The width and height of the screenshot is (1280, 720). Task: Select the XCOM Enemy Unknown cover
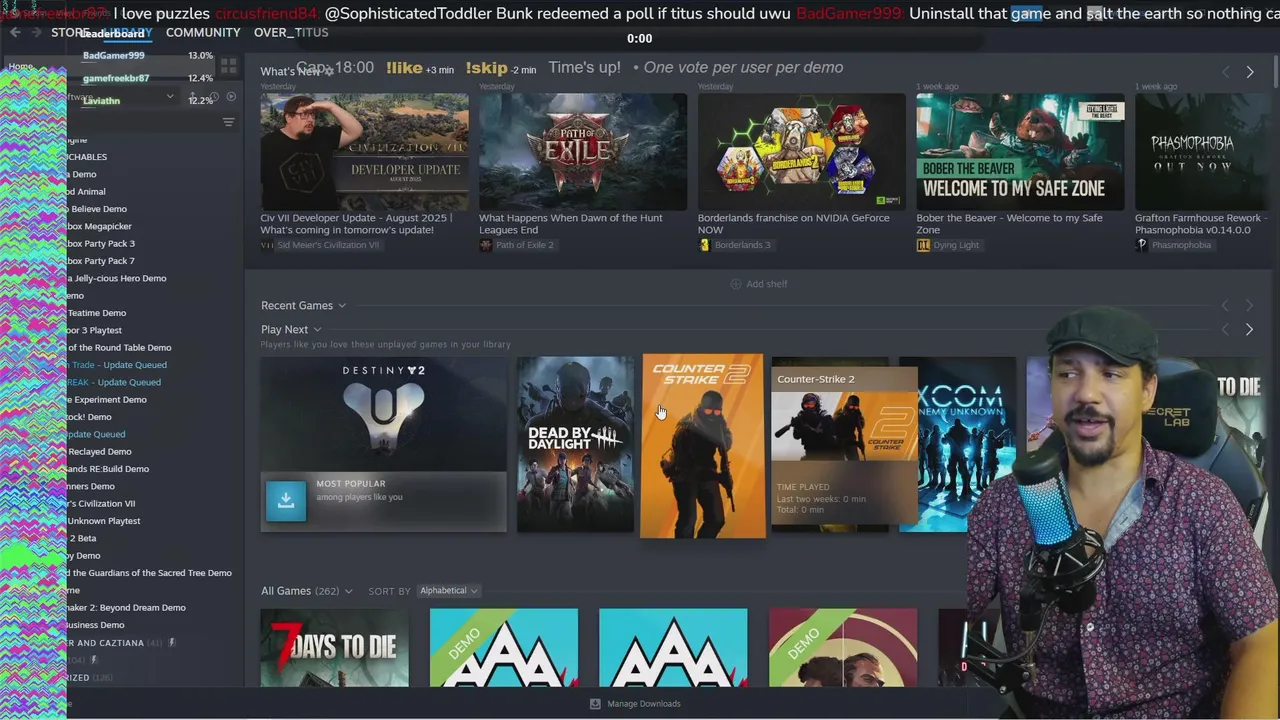958,444
